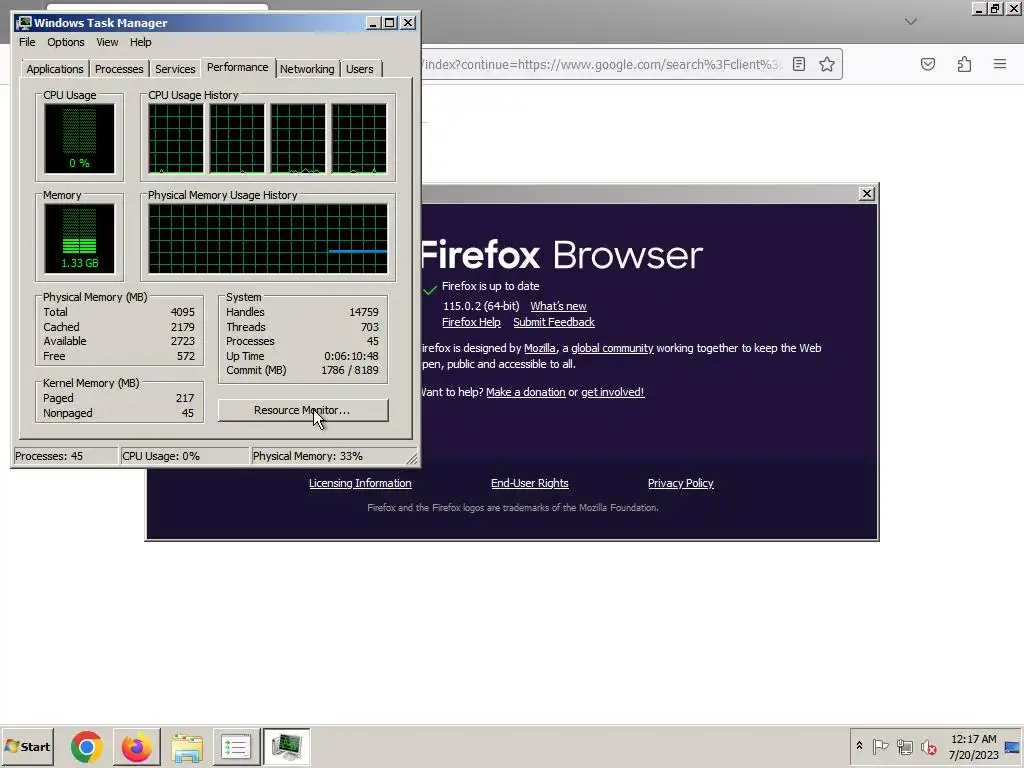This screenshot has height=768, width=1024.
Task: Open the network tray icon
Action: click(x=904, y=746)
